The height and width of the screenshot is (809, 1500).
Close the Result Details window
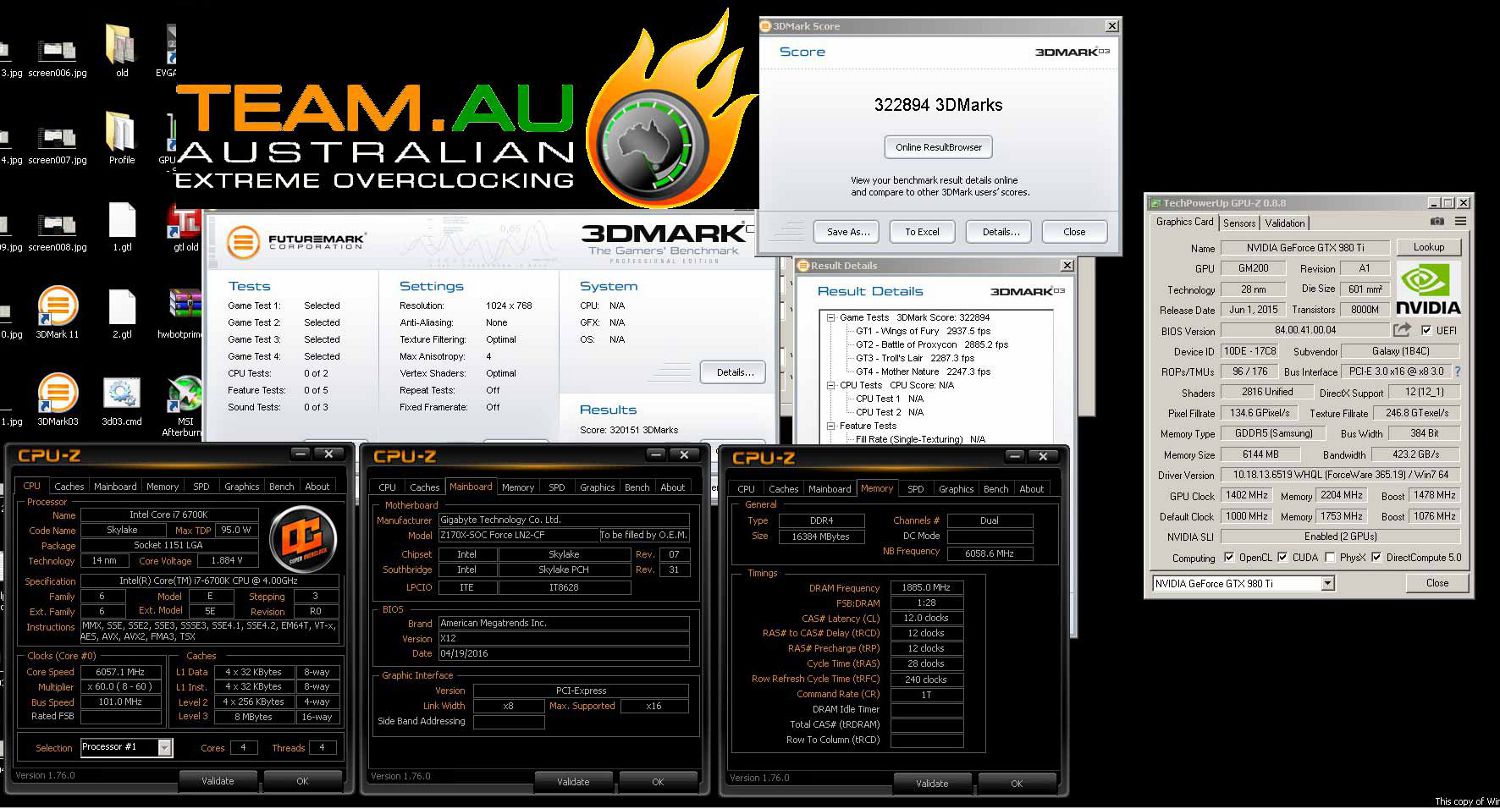[1067, 266]
